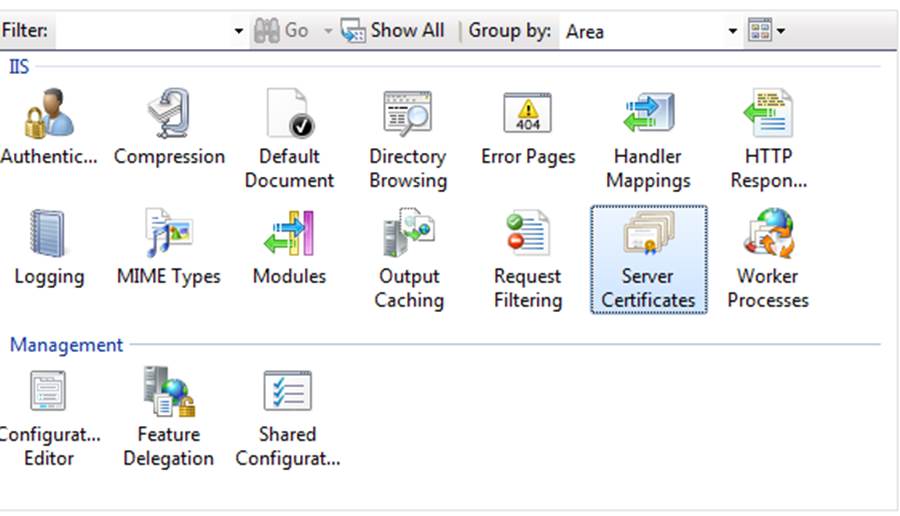Open the Go button dropdown arrow

[328, 31]
